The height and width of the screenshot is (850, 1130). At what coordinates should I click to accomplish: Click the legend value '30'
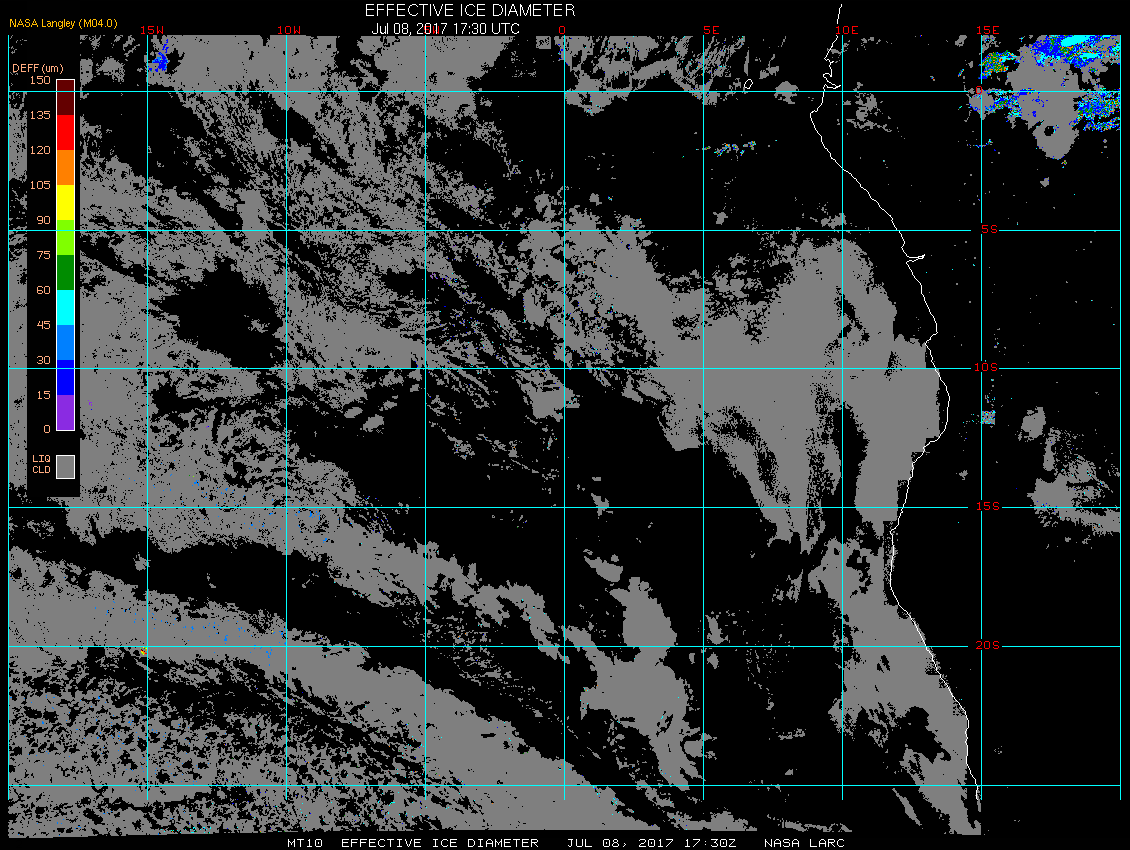tap(44, 360)
